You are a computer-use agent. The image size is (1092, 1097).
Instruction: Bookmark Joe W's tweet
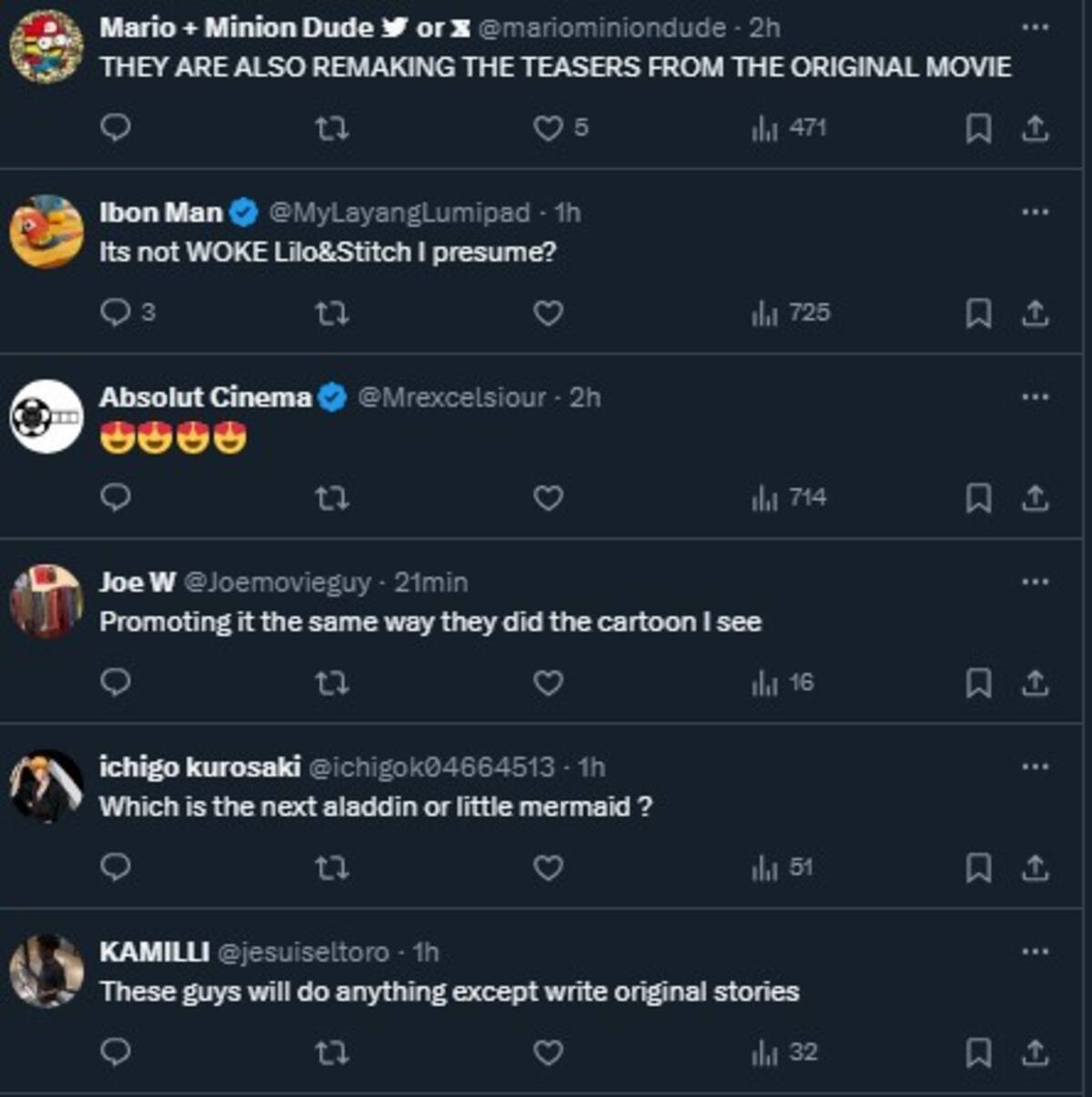[978, 683]
